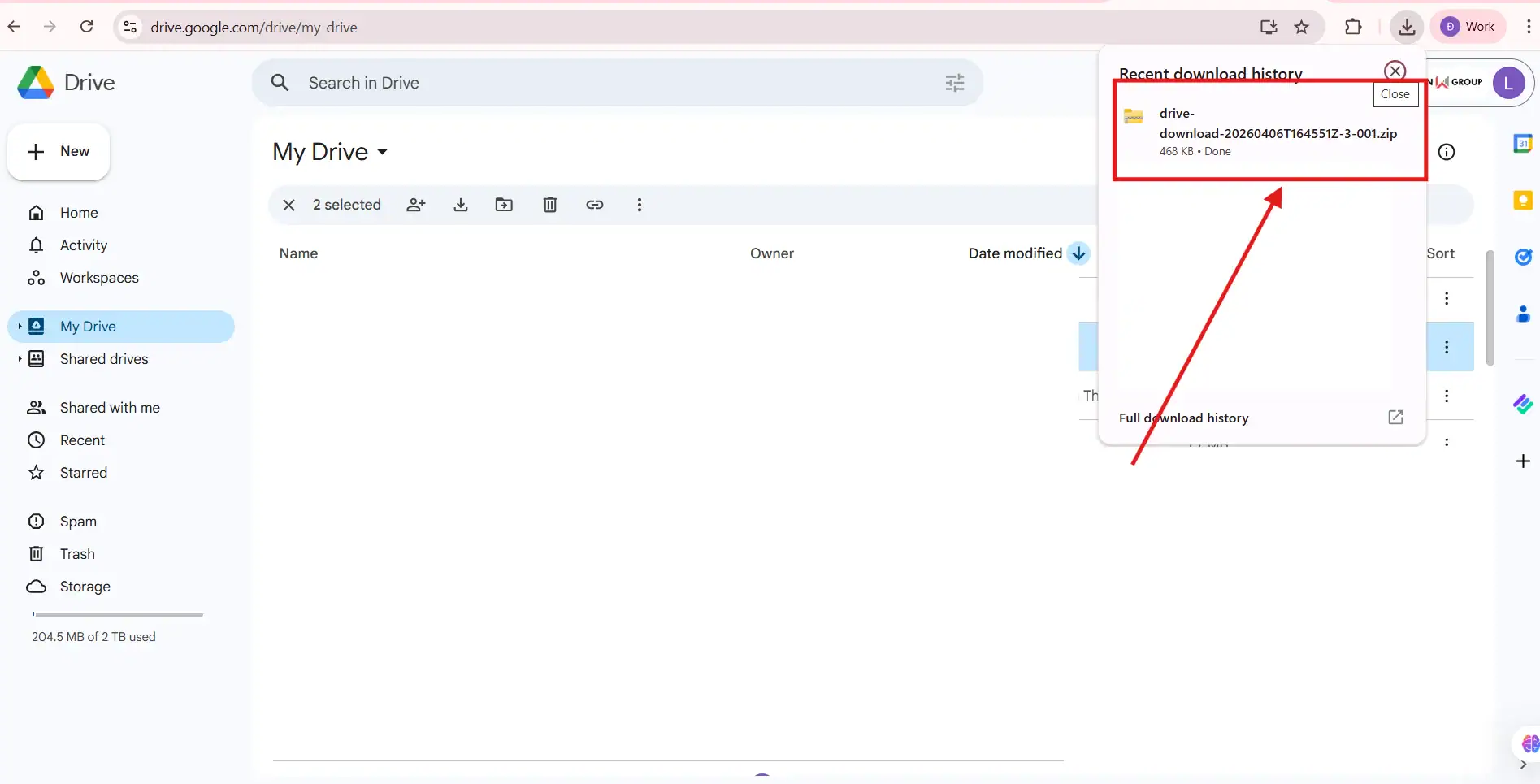Open Google Calendar side panel
Viewport: 1540px width, 784px height.
(x=1524, y=142)
